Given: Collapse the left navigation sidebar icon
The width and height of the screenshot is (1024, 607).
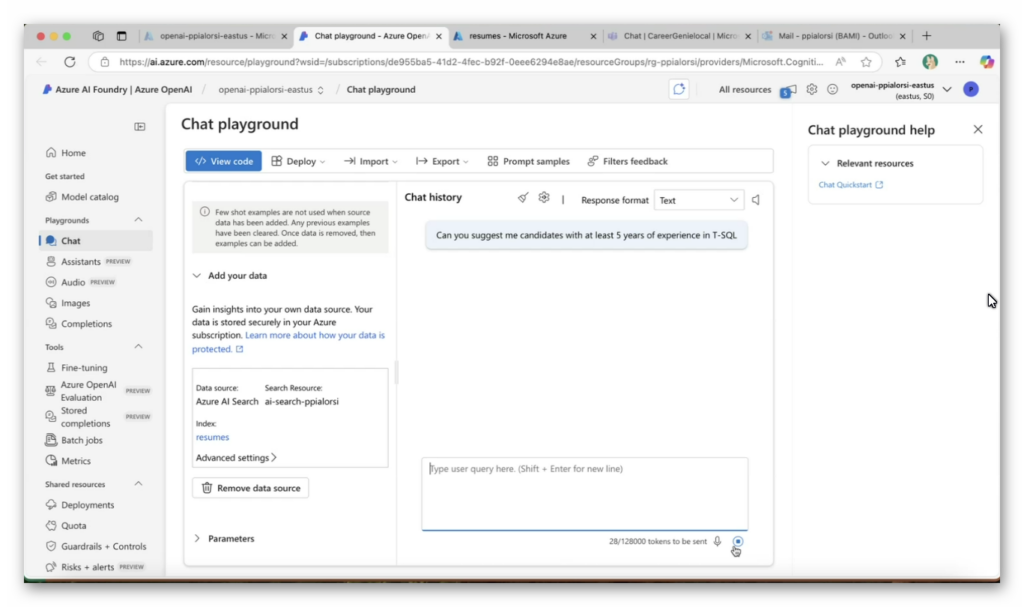Looking at the screenshot, I should coord(140,127).
